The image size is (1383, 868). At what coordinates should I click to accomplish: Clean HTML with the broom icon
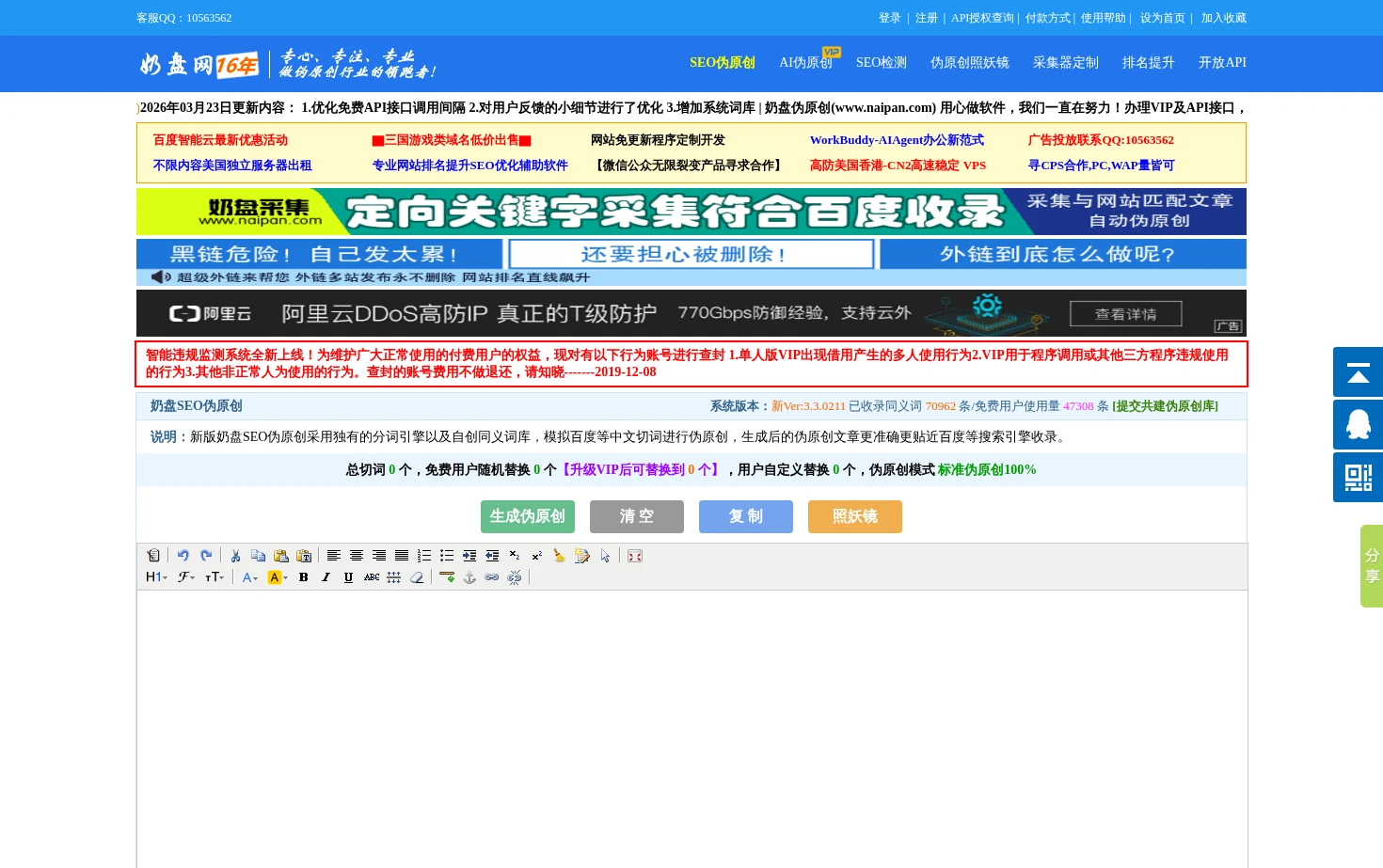[560, 556]
